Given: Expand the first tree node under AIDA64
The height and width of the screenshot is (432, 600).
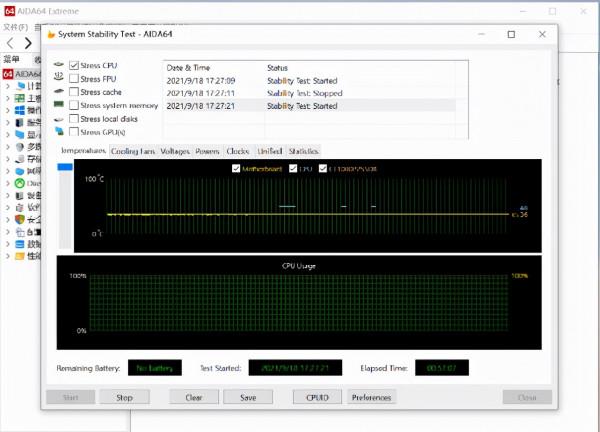Looking at the screenshot, I should pyautogui.click(x=9, y=86).
